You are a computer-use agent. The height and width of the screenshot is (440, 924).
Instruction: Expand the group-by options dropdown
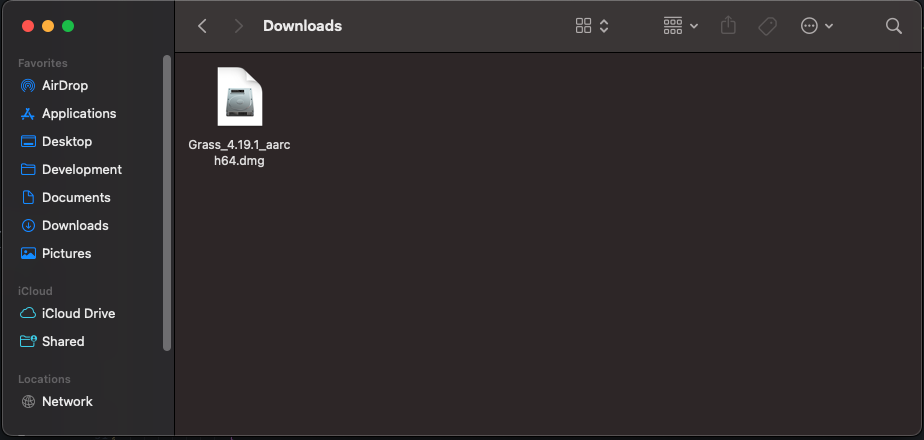681,26
